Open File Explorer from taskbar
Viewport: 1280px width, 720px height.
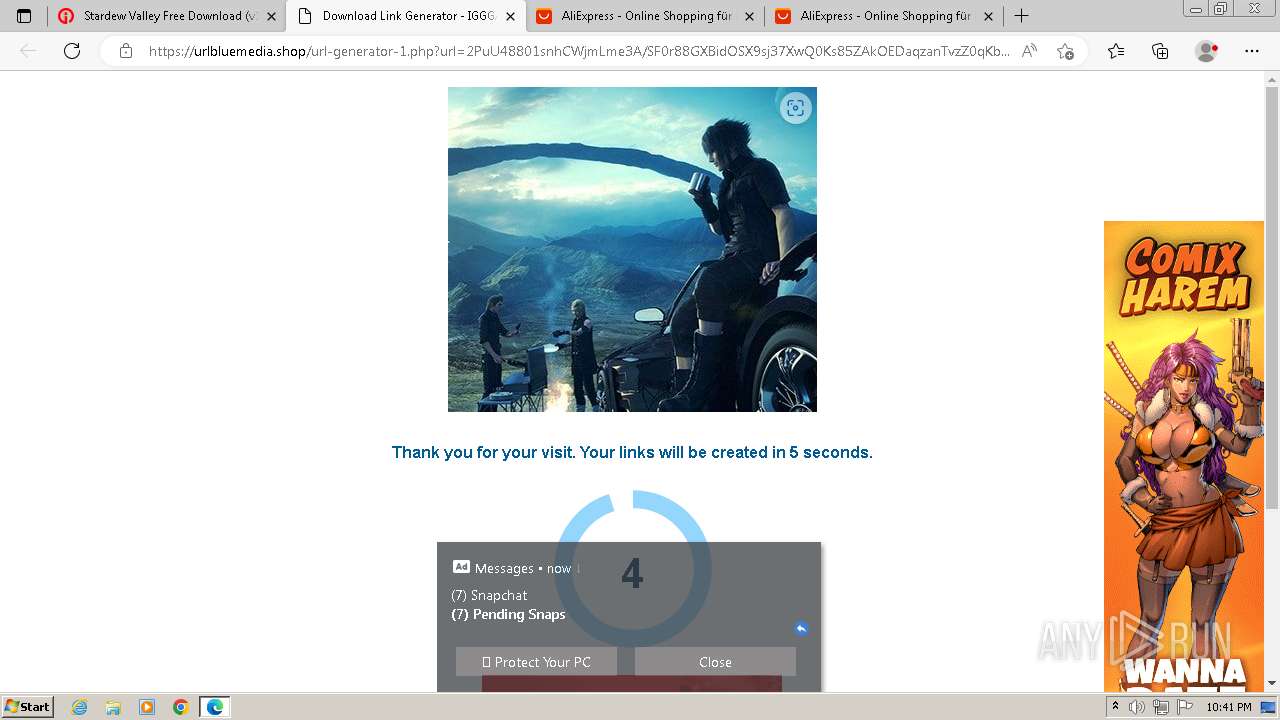click(x=113, y=707)
